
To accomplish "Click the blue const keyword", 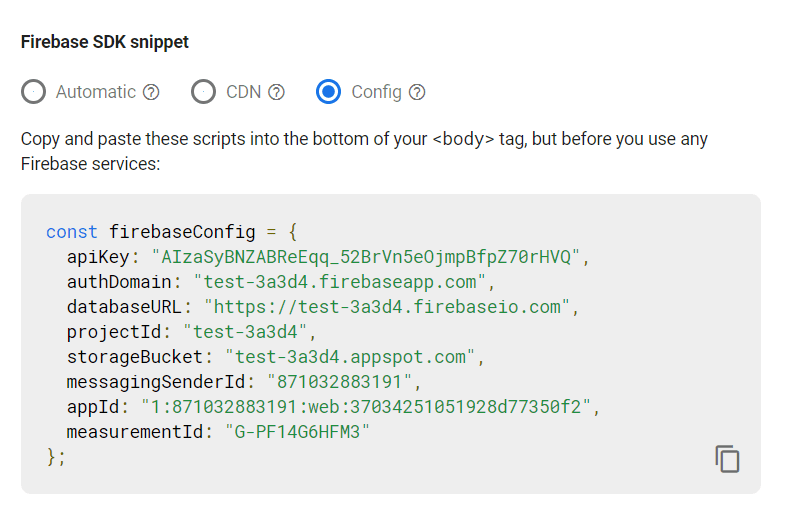I will (x=72, y=231).
